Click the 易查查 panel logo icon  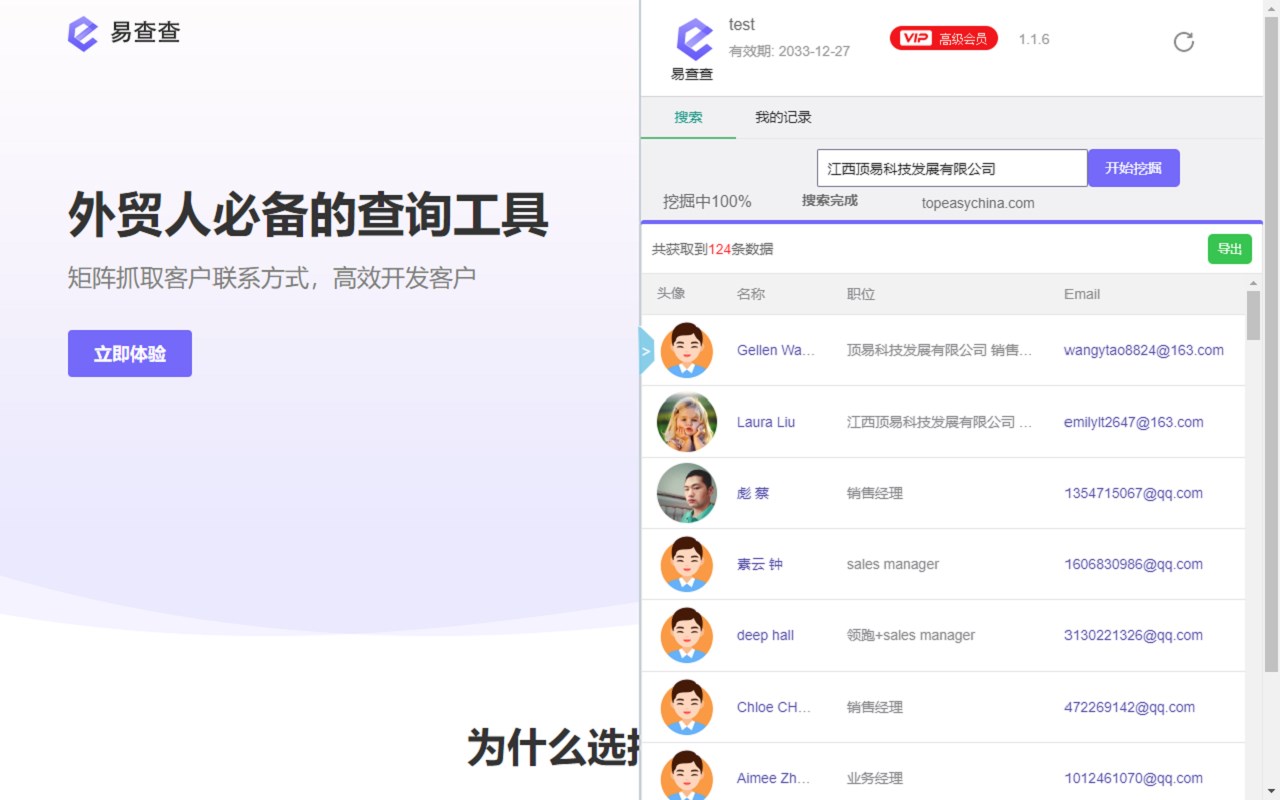point(694,41)
